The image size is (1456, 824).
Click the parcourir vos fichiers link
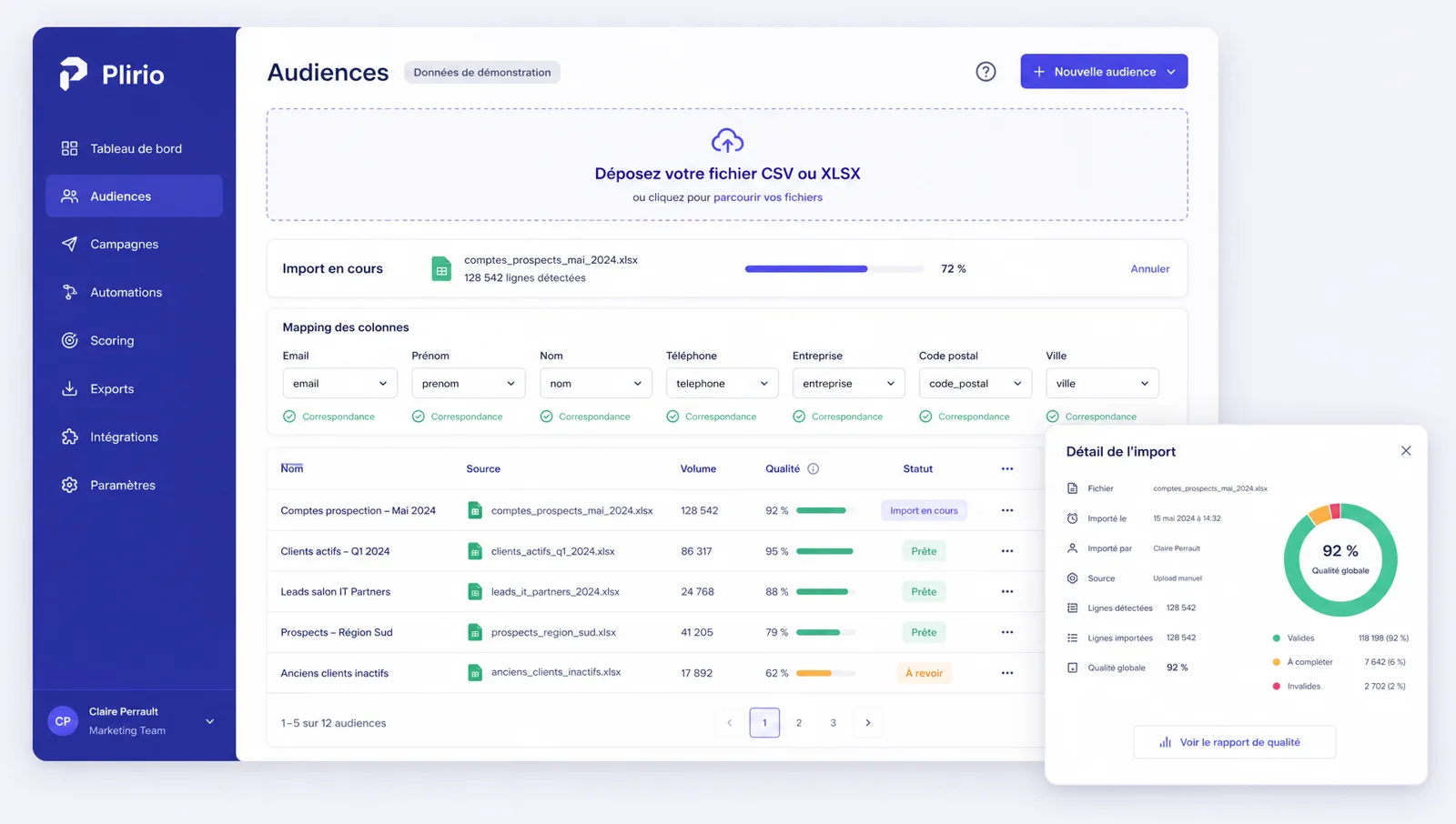pyautogui.click(x=768, y=197)
